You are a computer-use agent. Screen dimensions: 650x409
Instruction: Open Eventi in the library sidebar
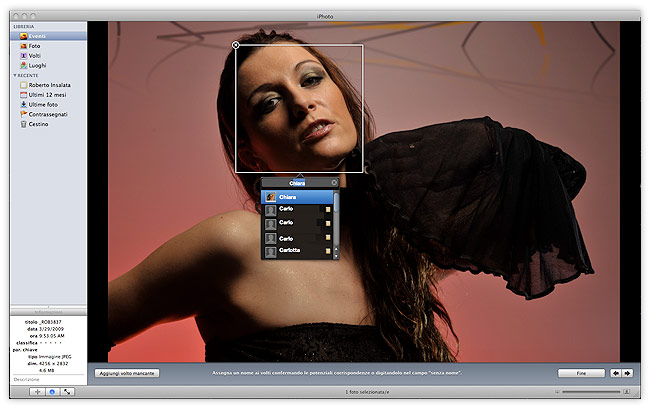(49, 36)
